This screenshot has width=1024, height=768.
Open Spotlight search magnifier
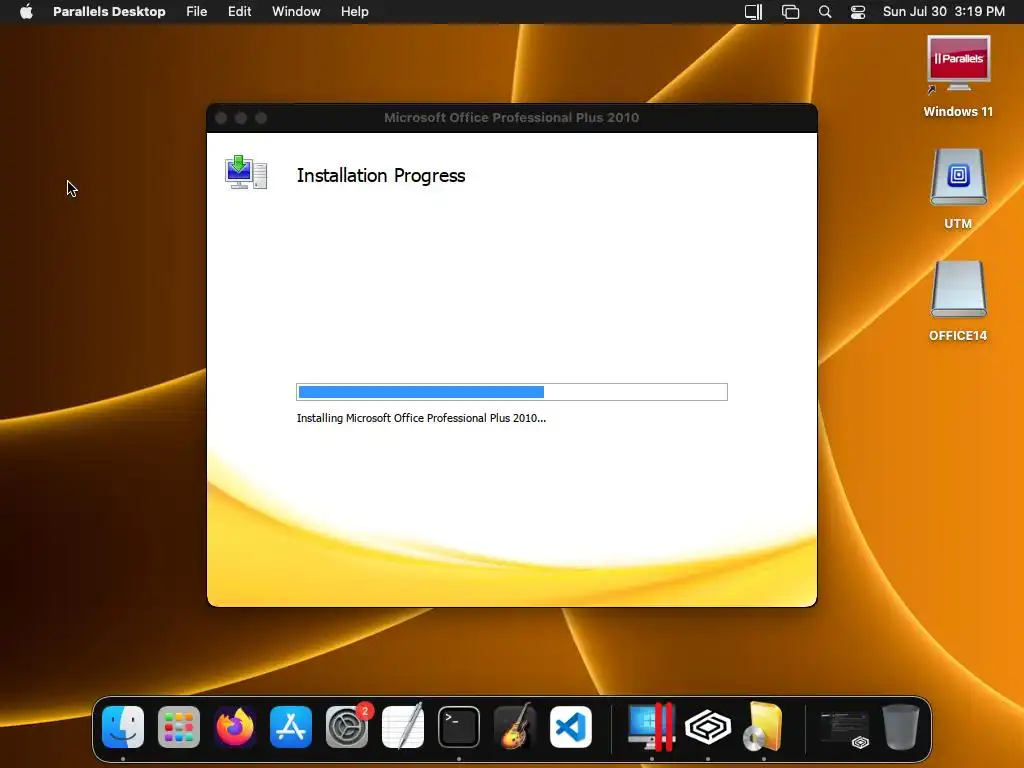[825, 12]
